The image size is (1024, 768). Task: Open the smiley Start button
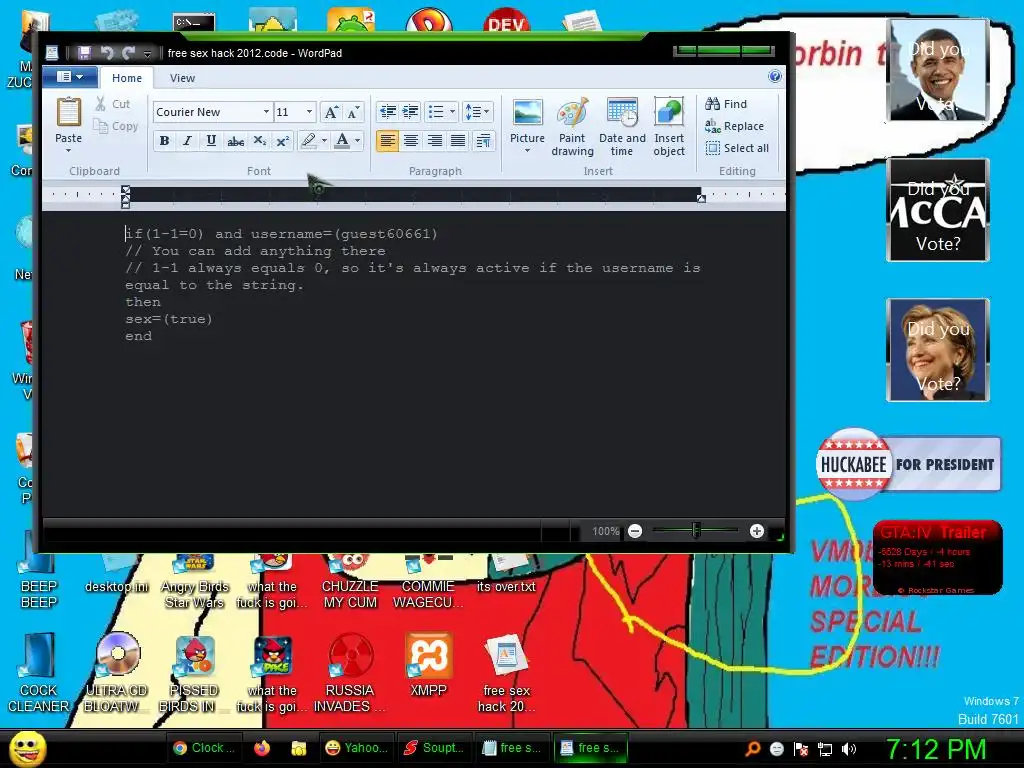[x=27, y=749]
